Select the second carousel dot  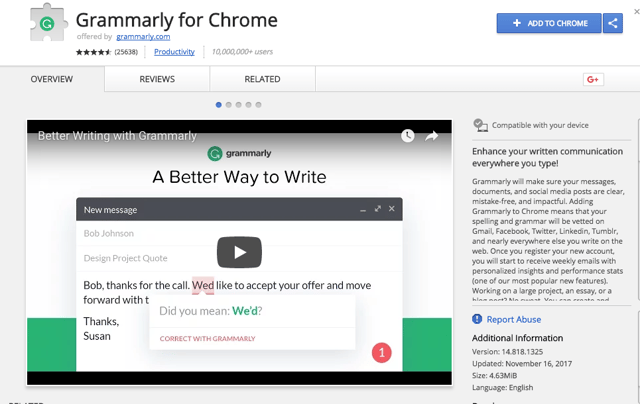(229, 105)
